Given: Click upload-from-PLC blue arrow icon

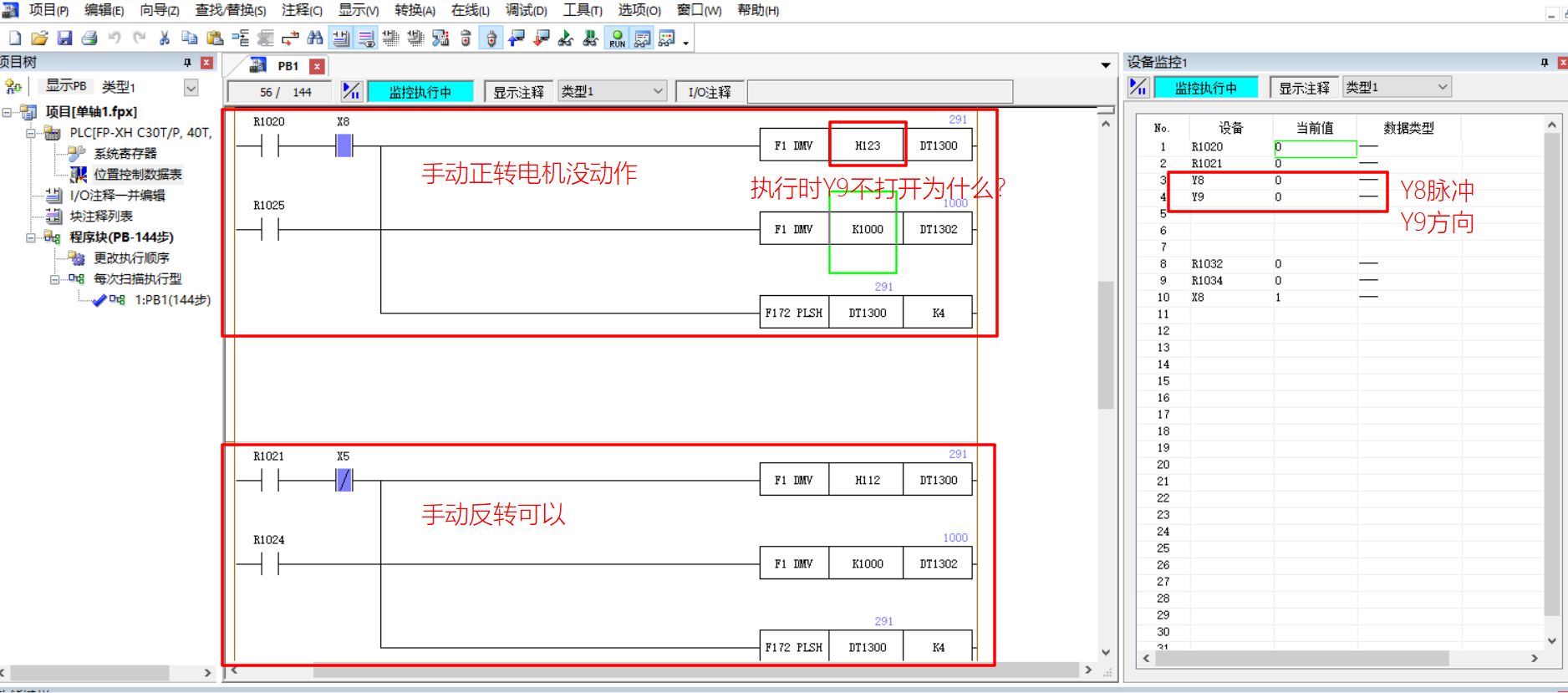Looking at the screenshot, I should 517,38.
